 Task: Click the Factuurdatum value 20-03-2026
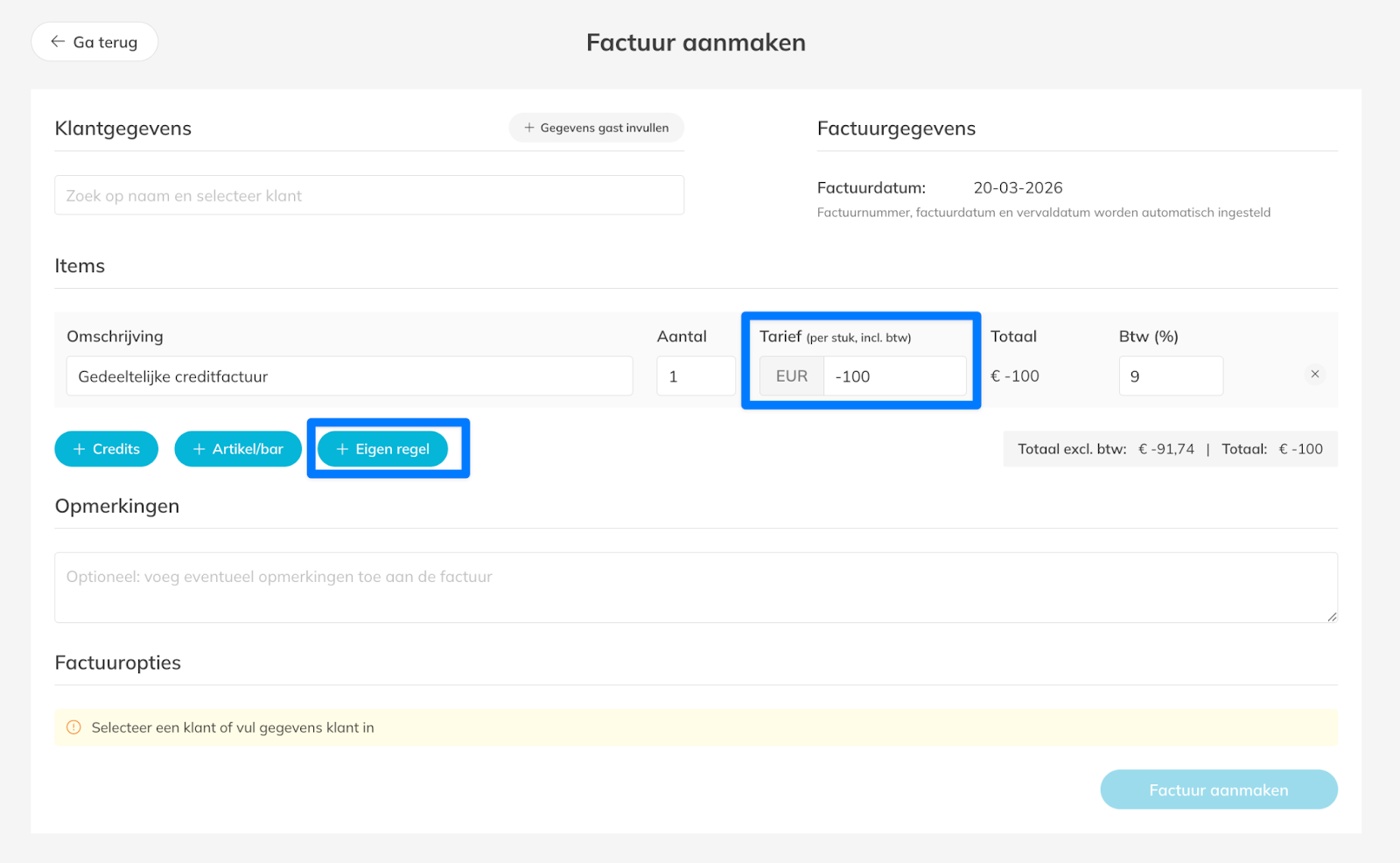[x=1018, y=188]
